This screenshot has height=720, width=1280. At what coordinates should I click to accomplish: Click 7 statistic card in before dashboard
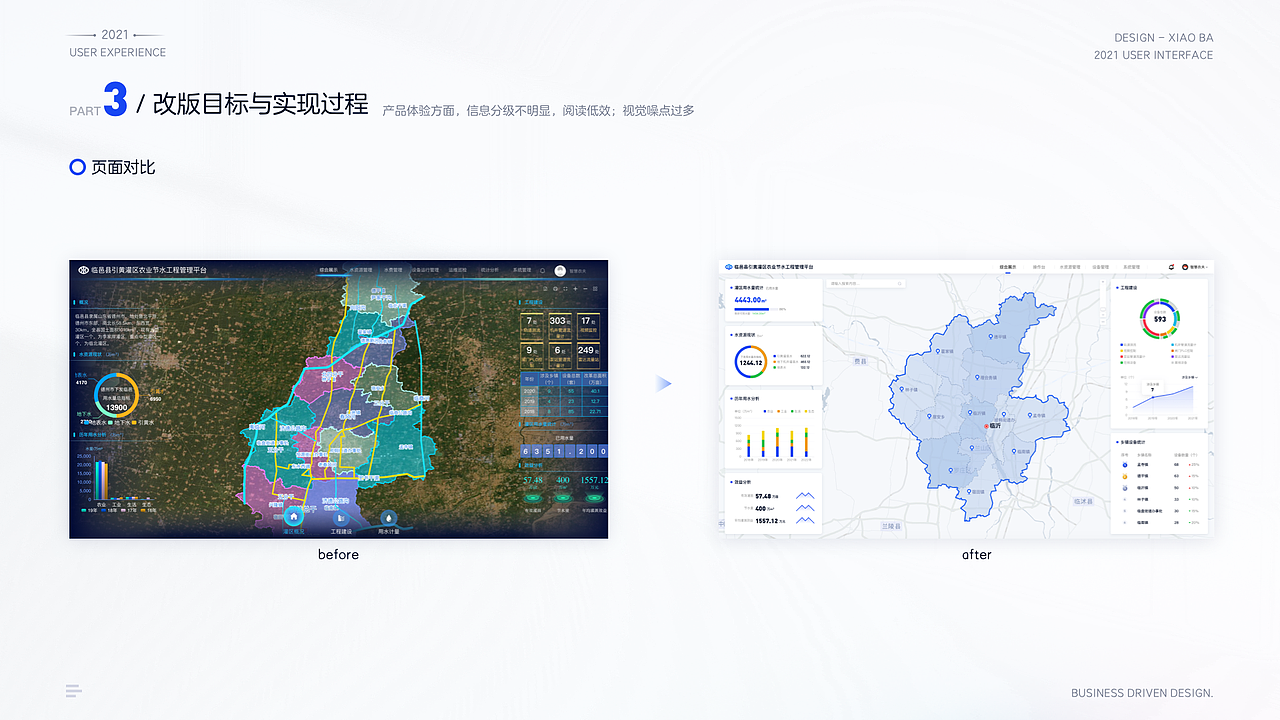pyautogui.click(x=532, y=326)
